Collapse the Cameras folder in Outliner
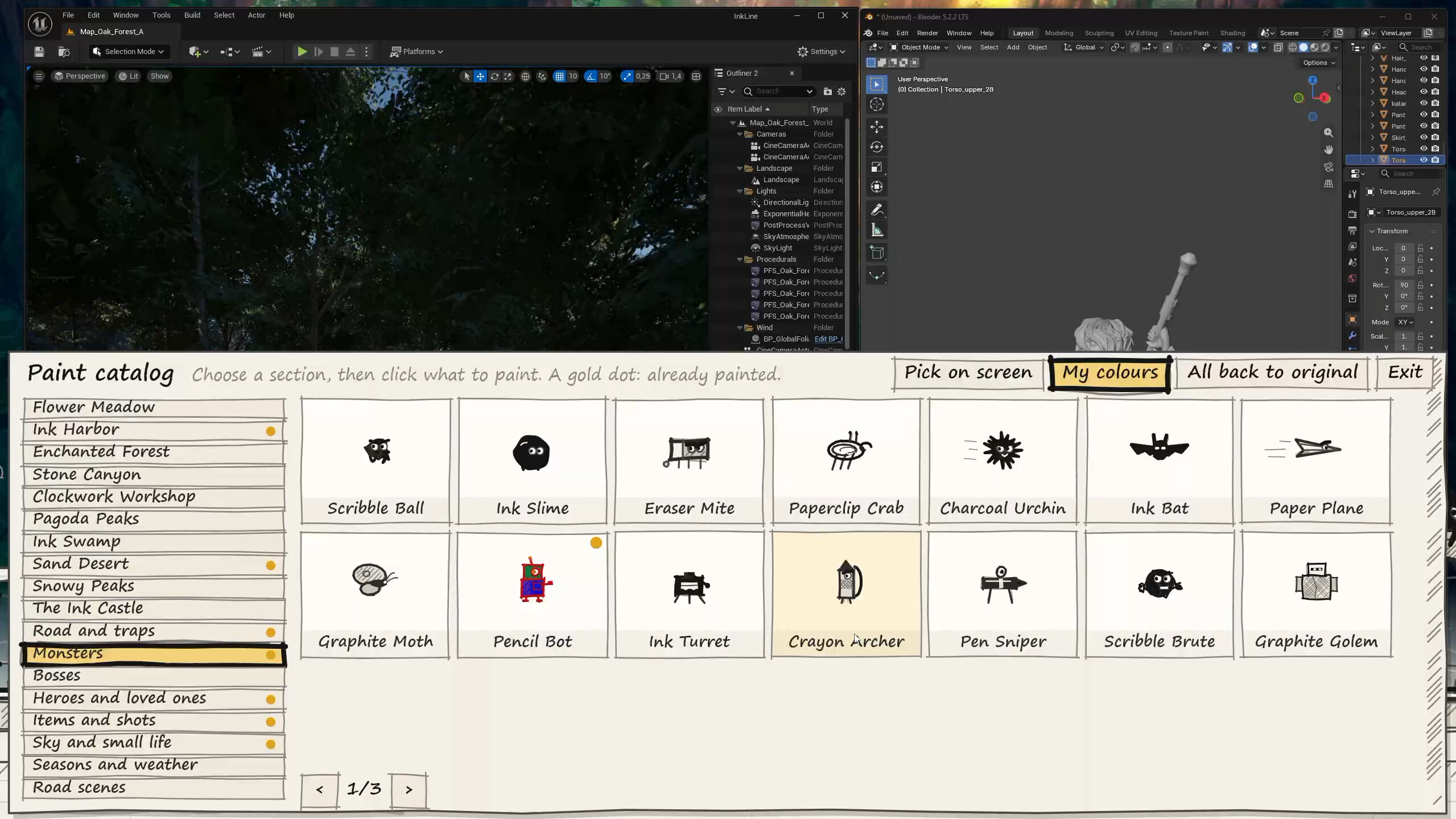The image size is (1456, 819). (x=740, y=134)
